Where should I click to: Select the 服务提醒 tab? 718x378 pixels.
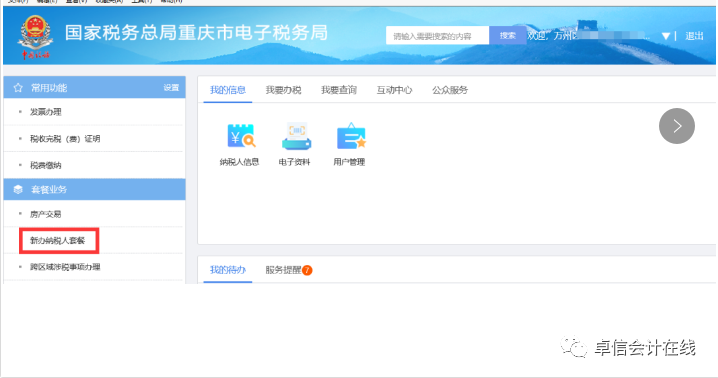(x=283, y=270)
